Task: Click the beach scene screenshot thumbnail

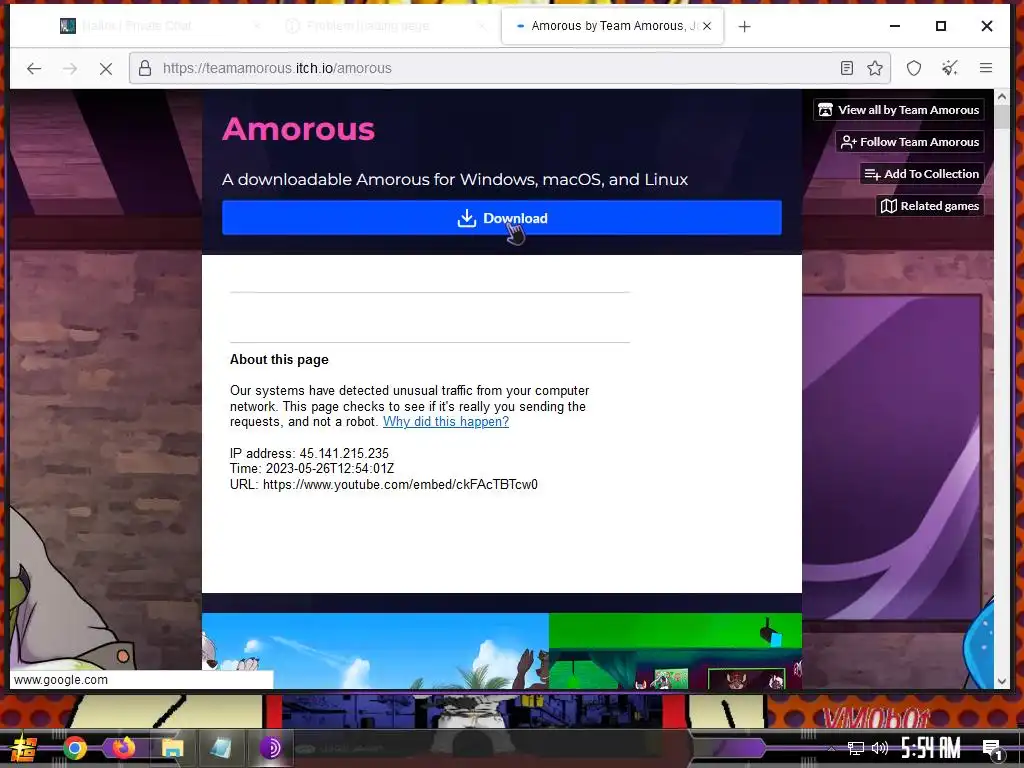Action: tap(375, 650)
